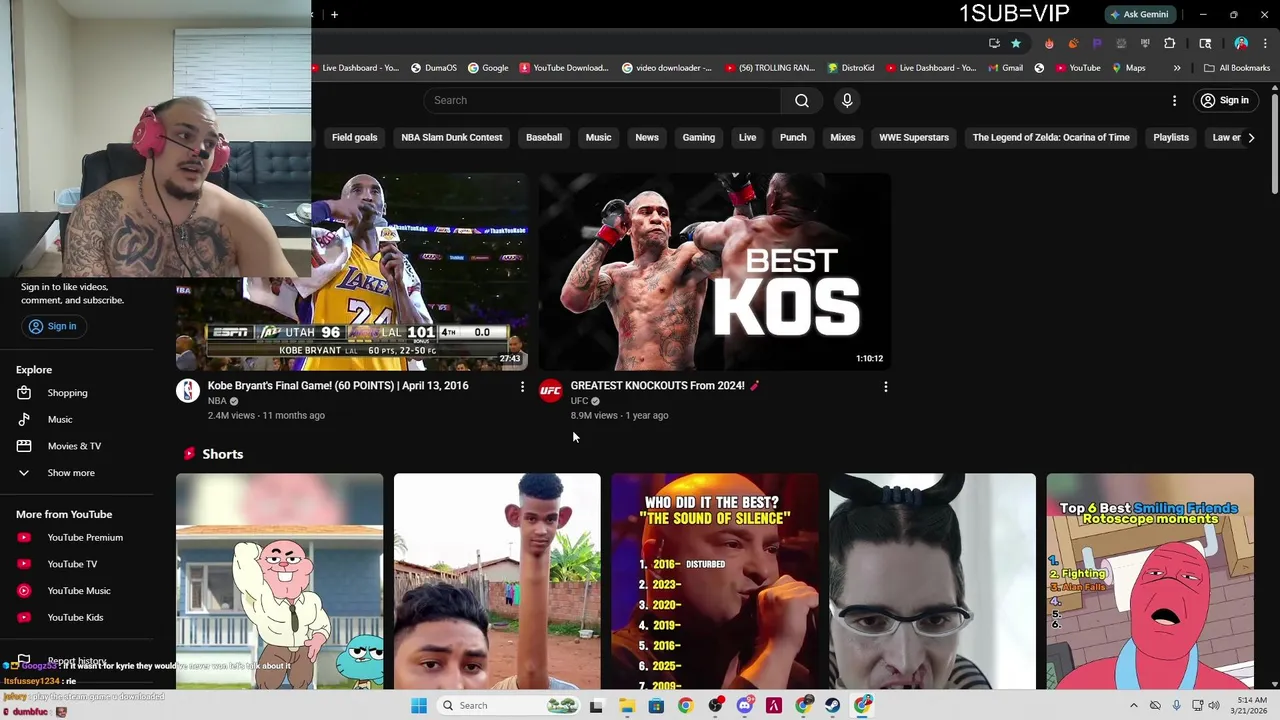Viewport: 1280px width, 720px height.
Task: Select Legend of Zelda Ocarina chip
Action: click(x=1051, y=138)
